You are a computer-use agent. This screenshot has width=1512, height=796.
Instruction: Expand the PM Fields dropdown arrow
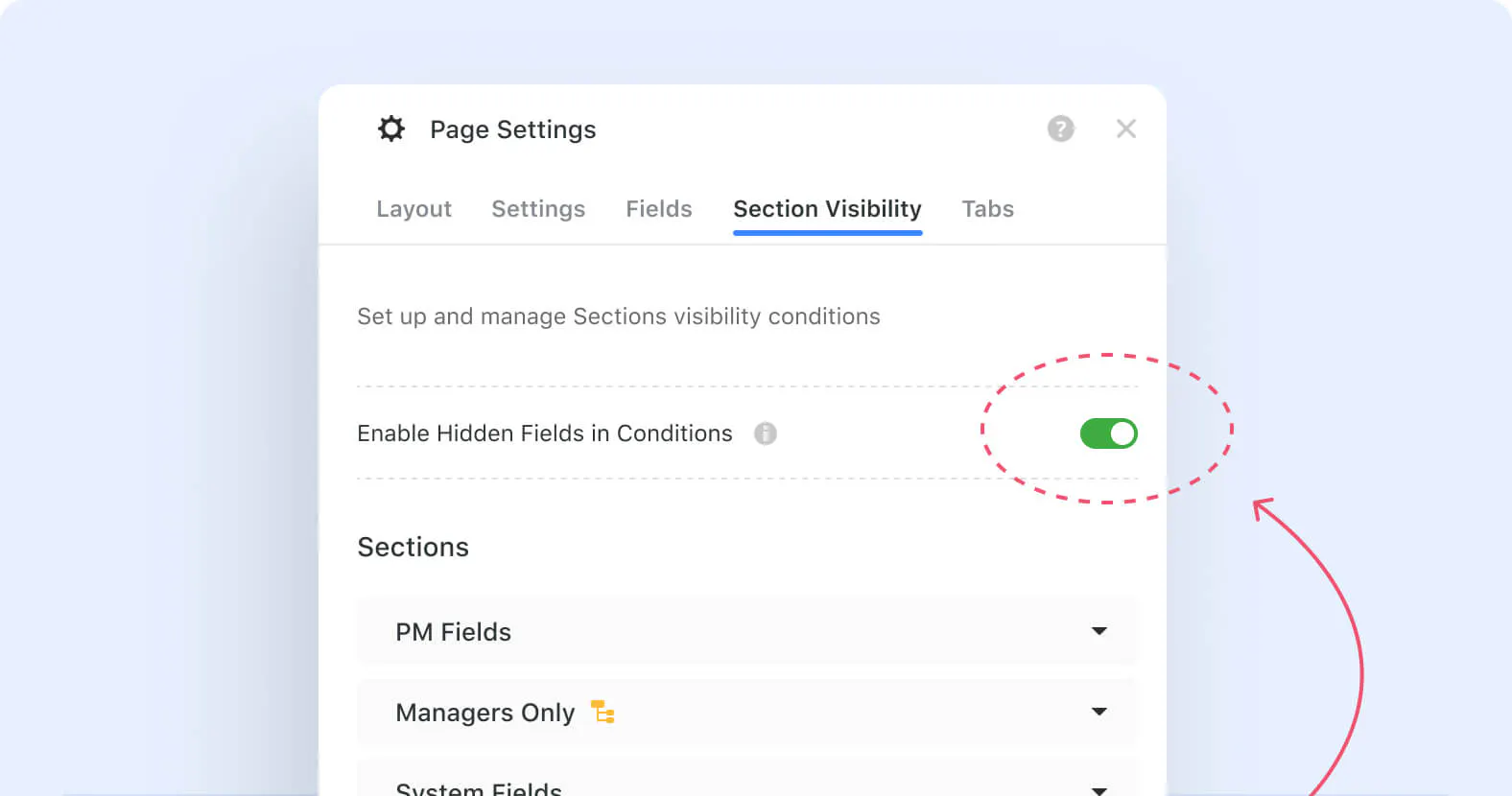tap(1099, 631)
